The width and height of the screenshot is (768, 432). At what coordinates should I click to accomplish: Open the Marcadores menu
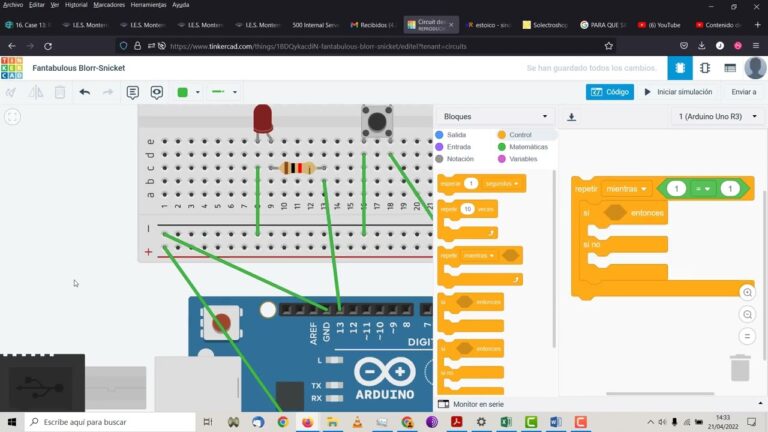click(109, 5)
